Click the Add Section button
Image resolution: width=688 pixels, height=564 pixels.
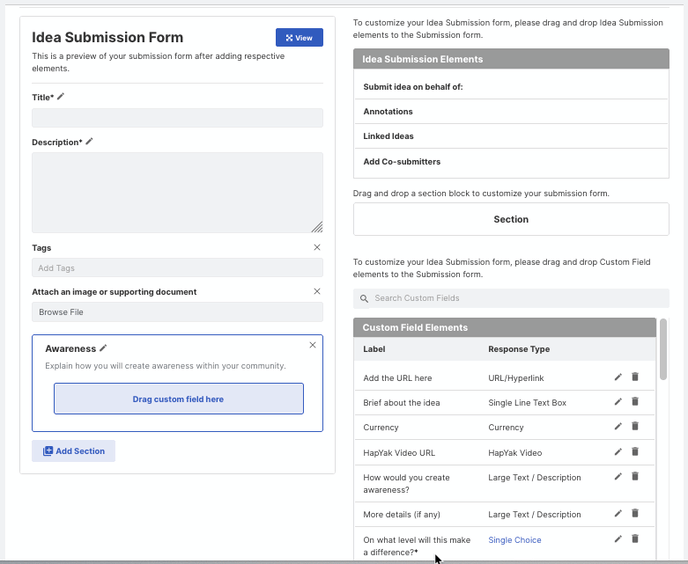coord(73,451)
